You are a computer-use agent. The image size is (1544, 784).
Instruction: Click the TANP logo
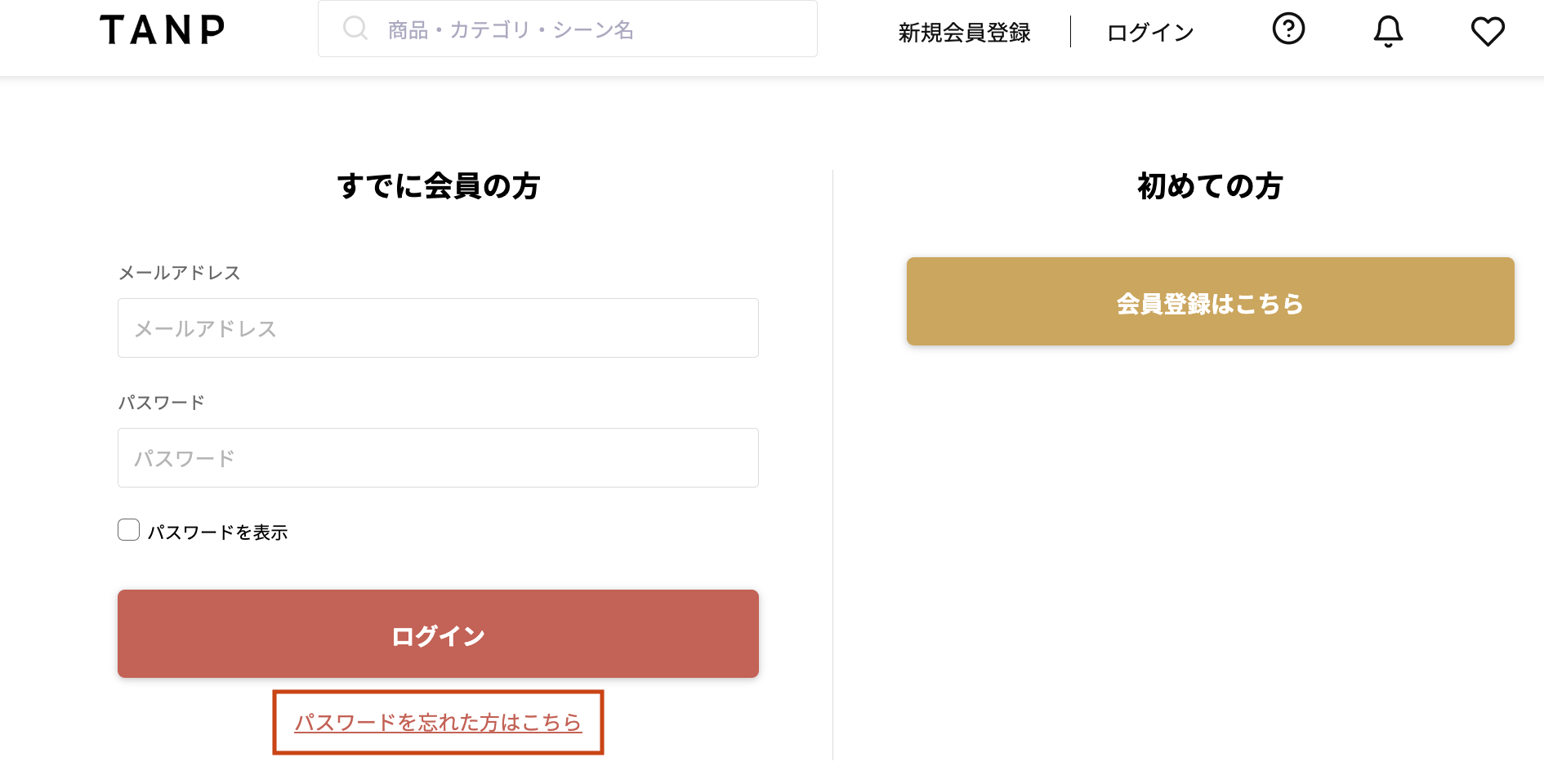tap(162, 29)
